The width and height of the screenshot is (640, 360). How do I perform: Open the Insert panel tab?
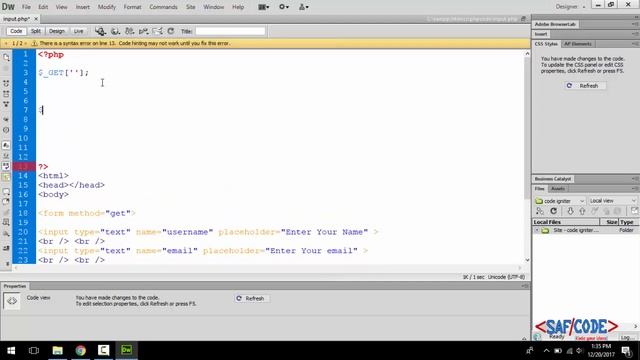click(x=541, y=34)
